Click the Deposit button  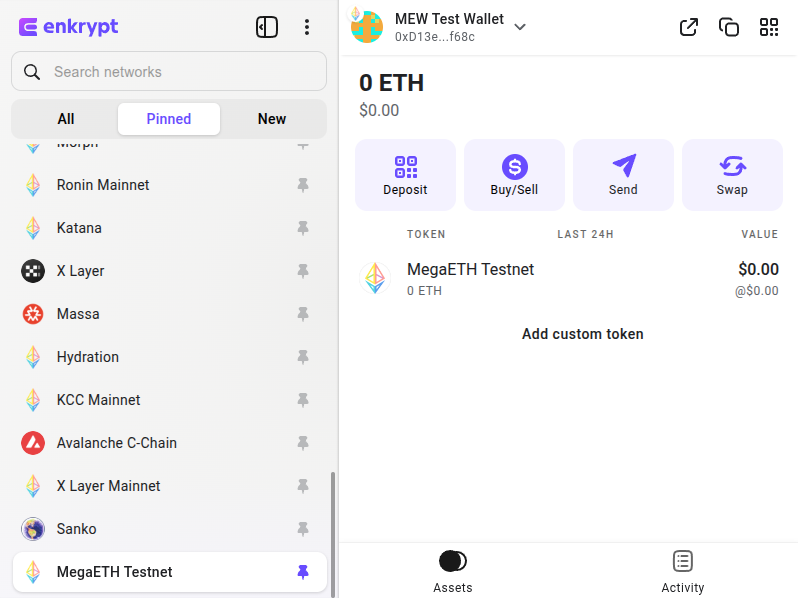point(405,175)
